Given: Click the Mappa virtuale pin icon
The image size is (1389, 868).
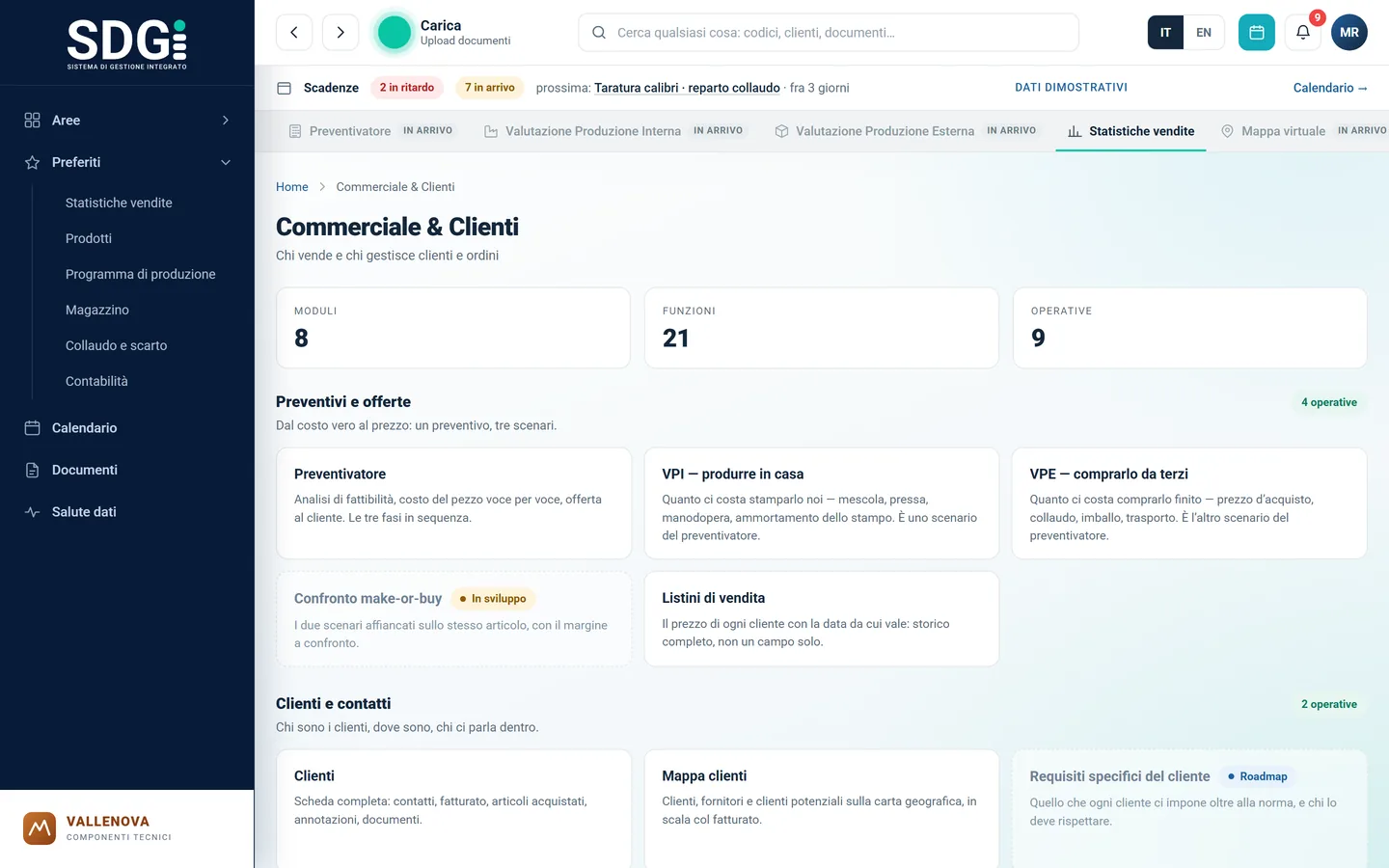Looking at the screenshot, I should (1227, 131).
